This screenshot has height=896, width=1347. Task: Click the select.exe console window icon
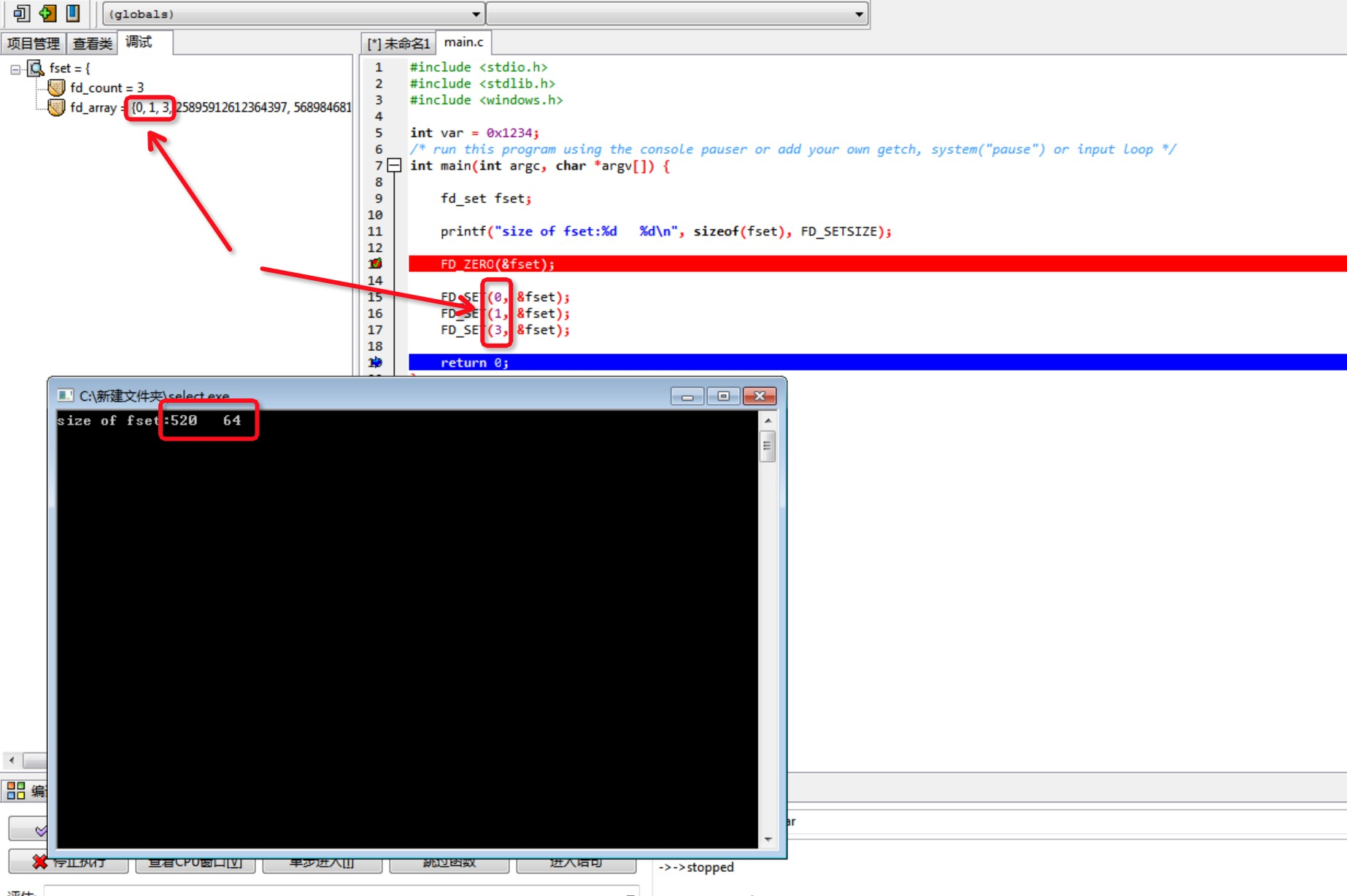(66, 395)
